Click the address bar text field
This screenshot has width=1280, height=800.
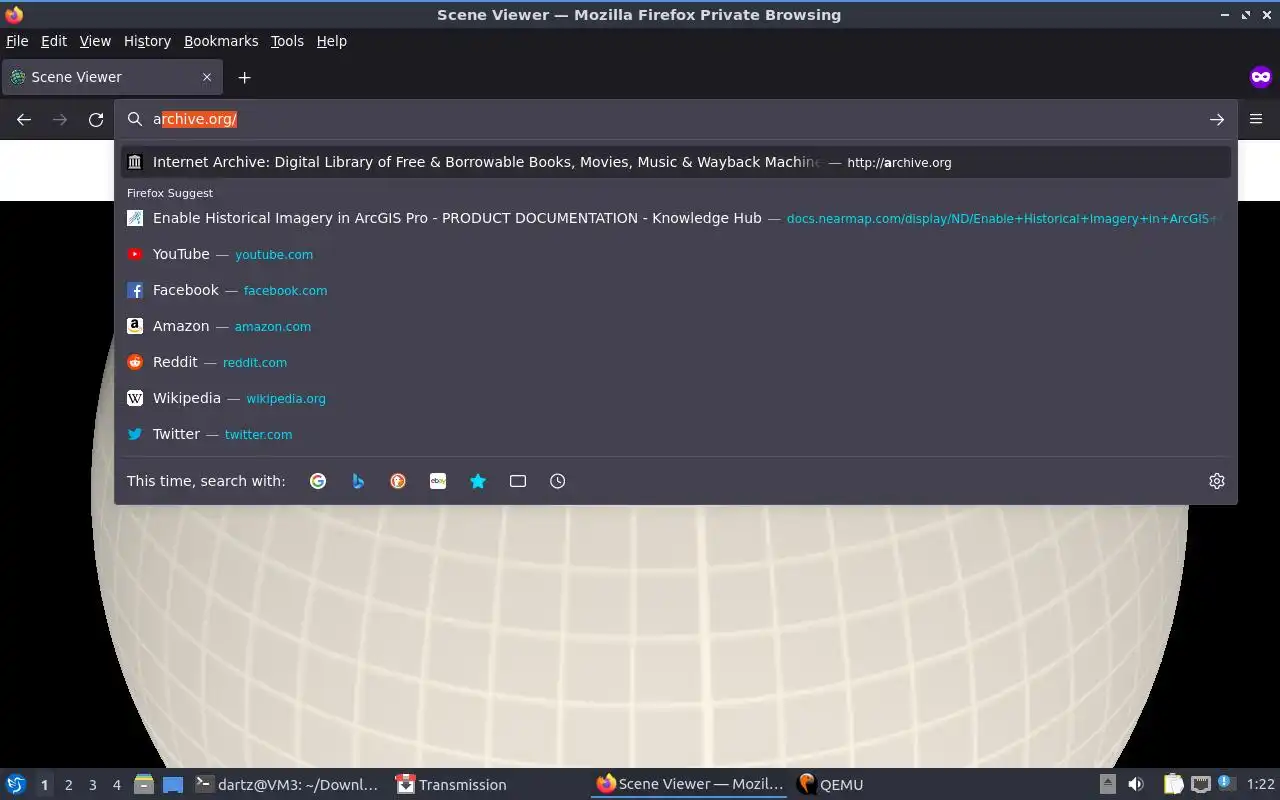coord(676,119)
